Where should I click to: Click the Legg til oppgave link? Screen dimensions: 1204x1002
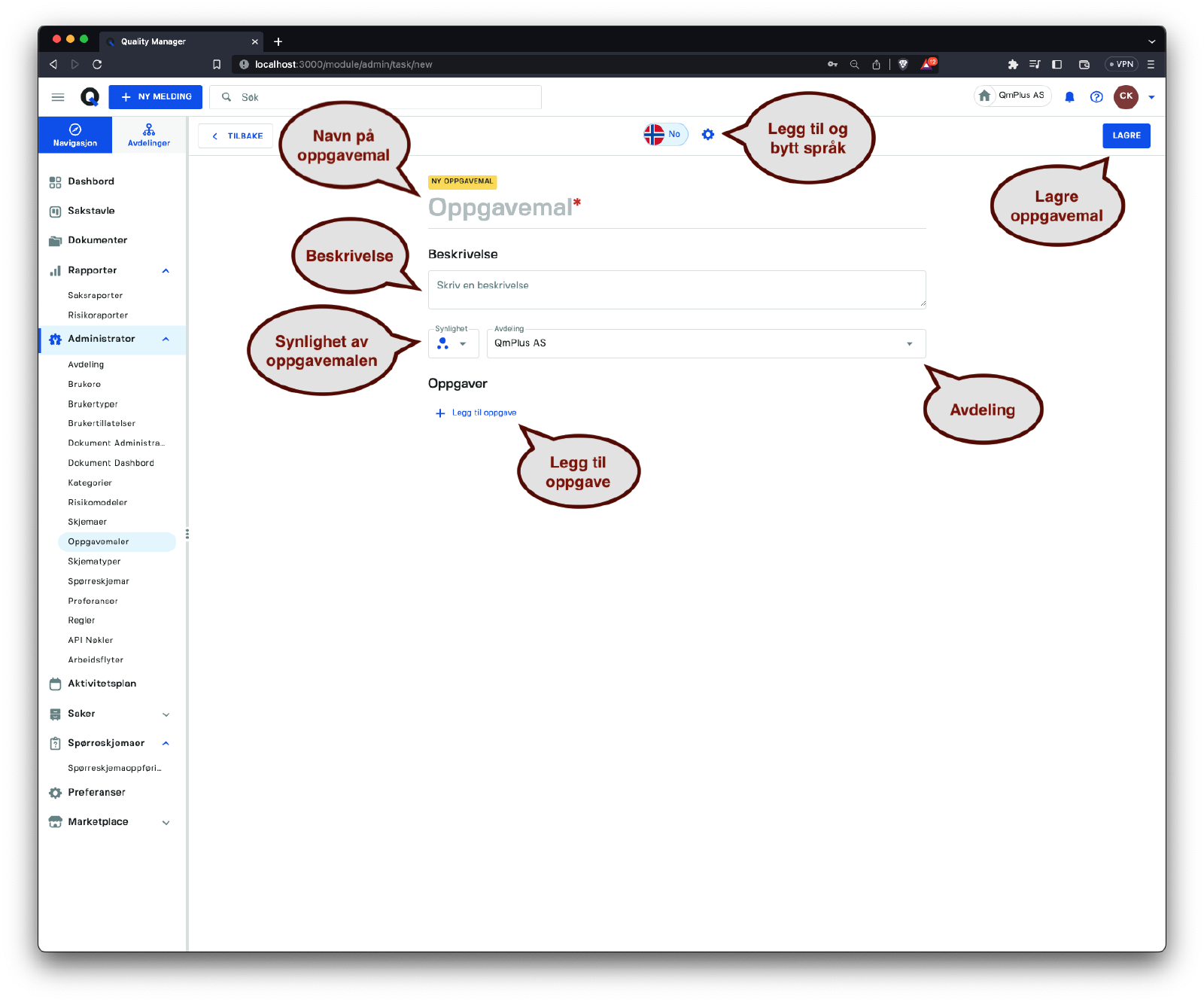point(483,413)
